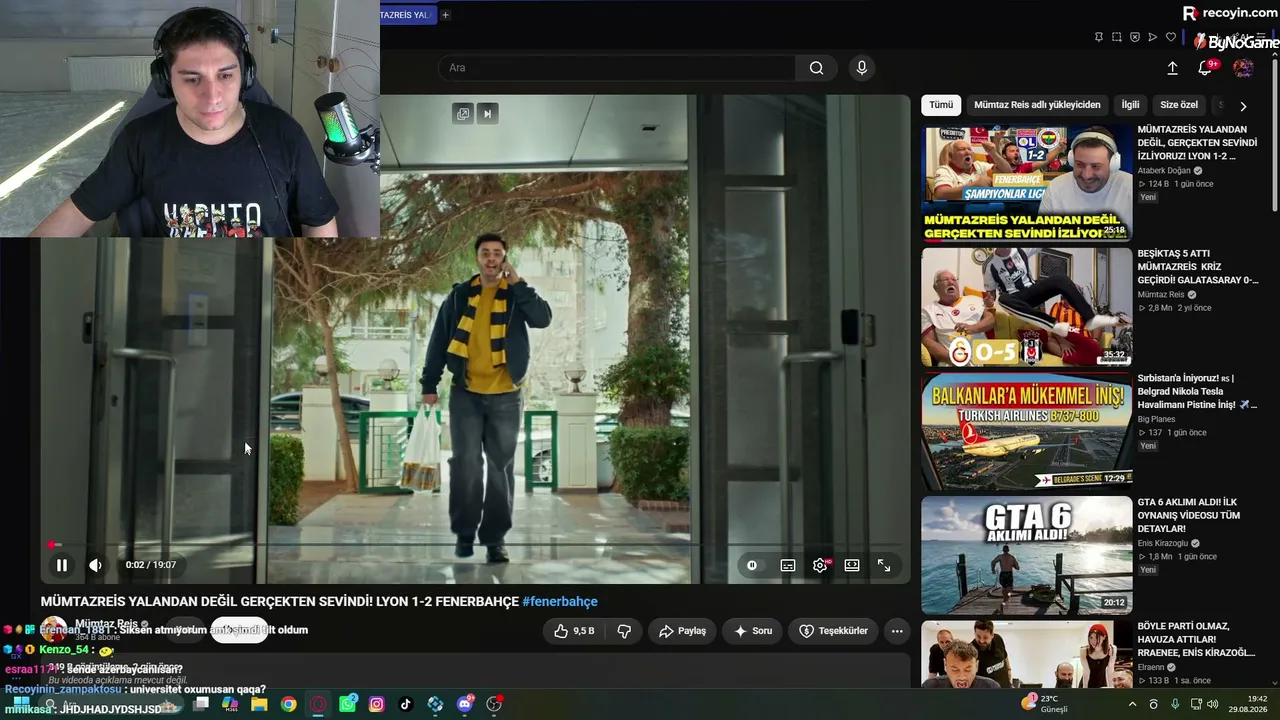Screen dimensions: 1280x720
Task: Open the browser ad blocker shield icon
Action: pyautogui.click(x=1135, y=37)
